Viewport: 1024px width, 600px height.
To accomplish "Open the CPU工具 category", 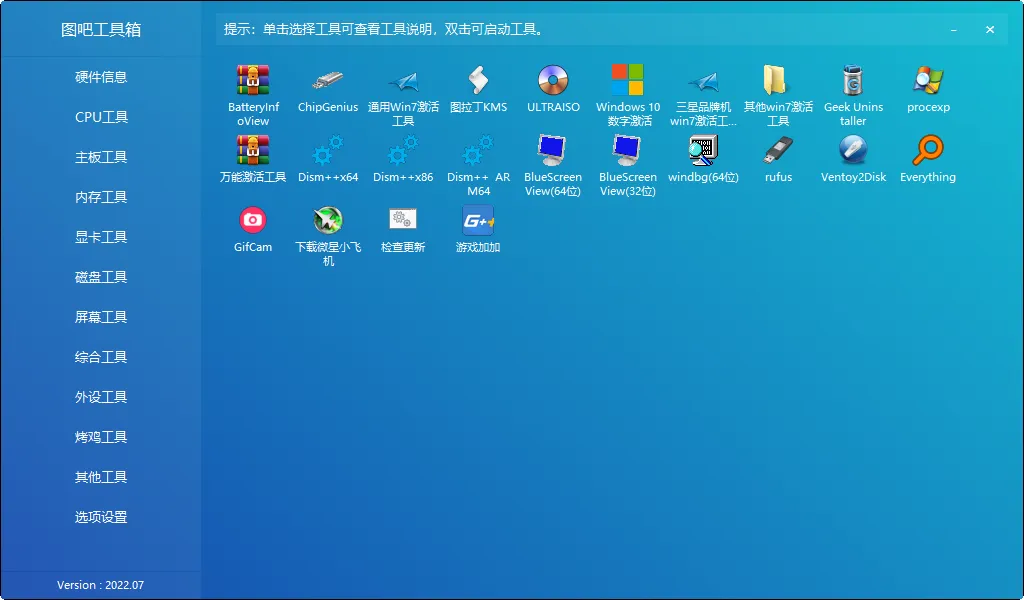I will click(100, 117).
